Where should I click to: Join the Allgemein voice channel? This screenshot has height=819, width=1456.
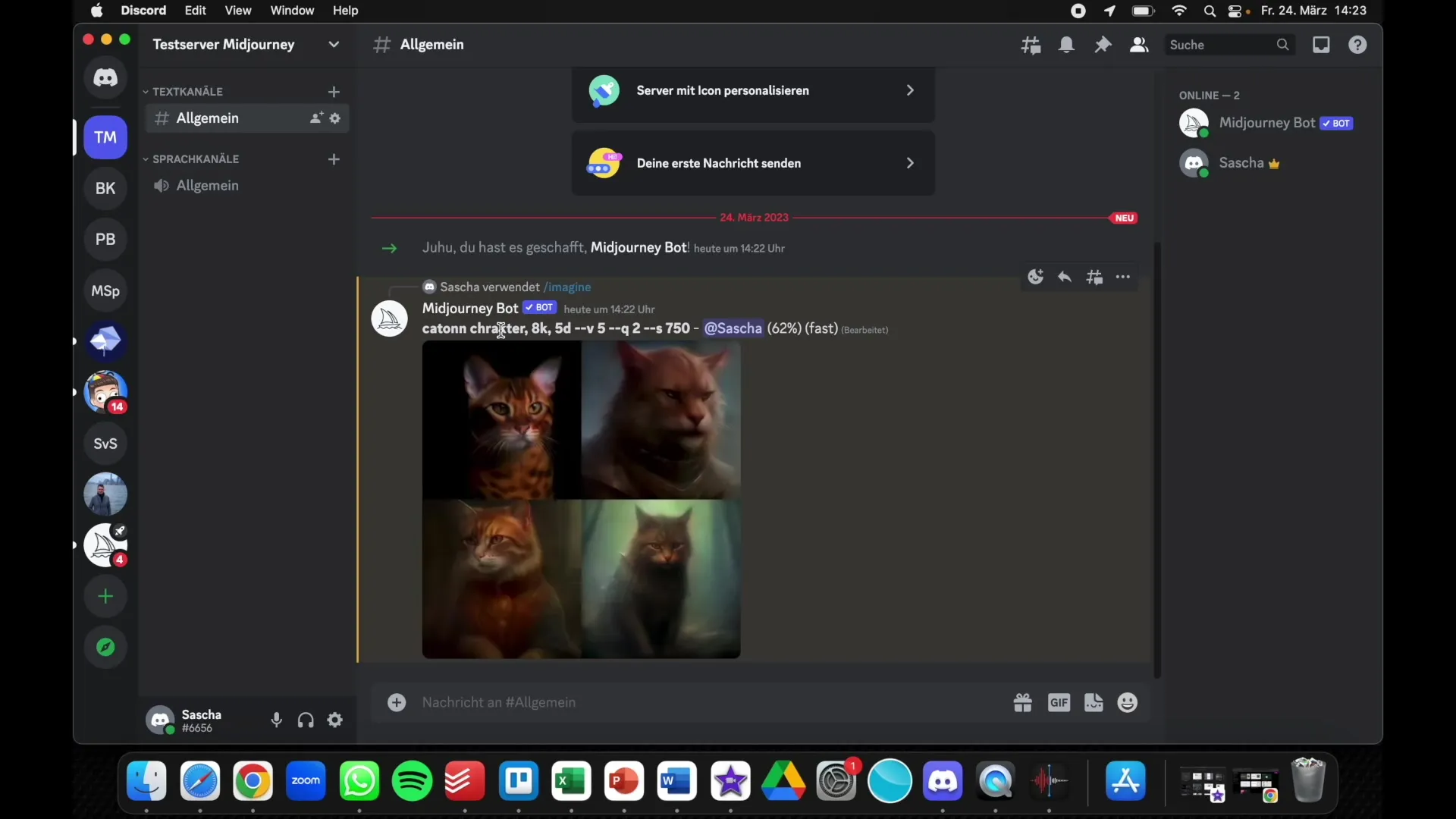[246, 186]
